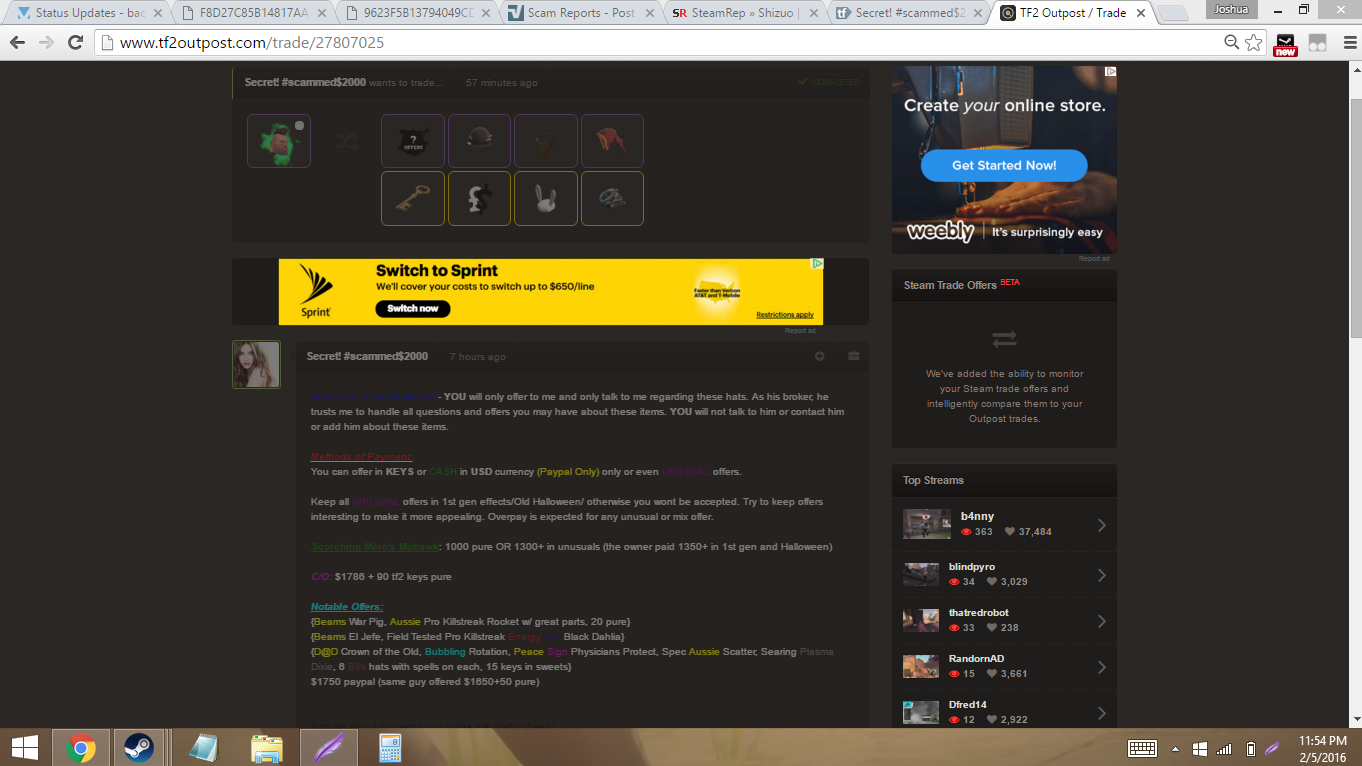Screen dimensions: 1362x766
Task: Show hidden system tray icons
Action: pyautogui.click(x=1175, y=748)
